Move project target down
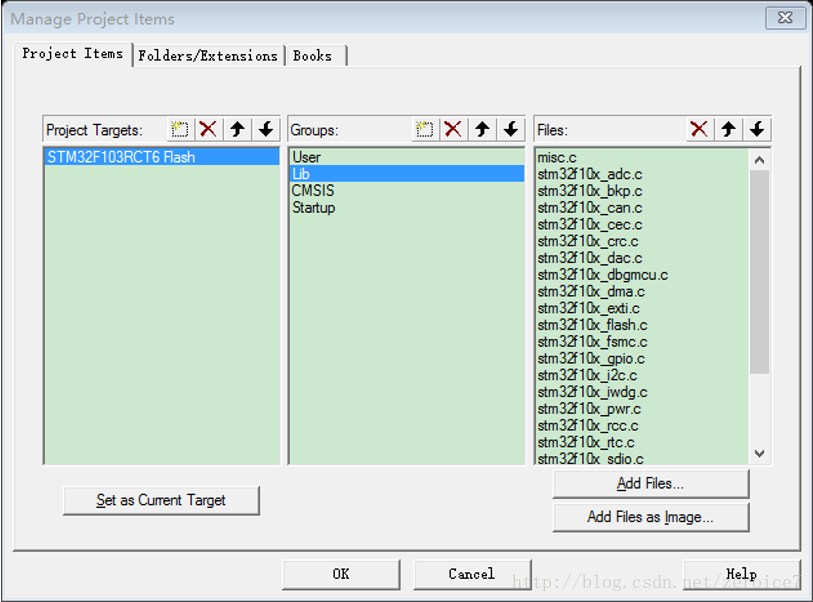 pyautogui.click(x=266, y=129)
